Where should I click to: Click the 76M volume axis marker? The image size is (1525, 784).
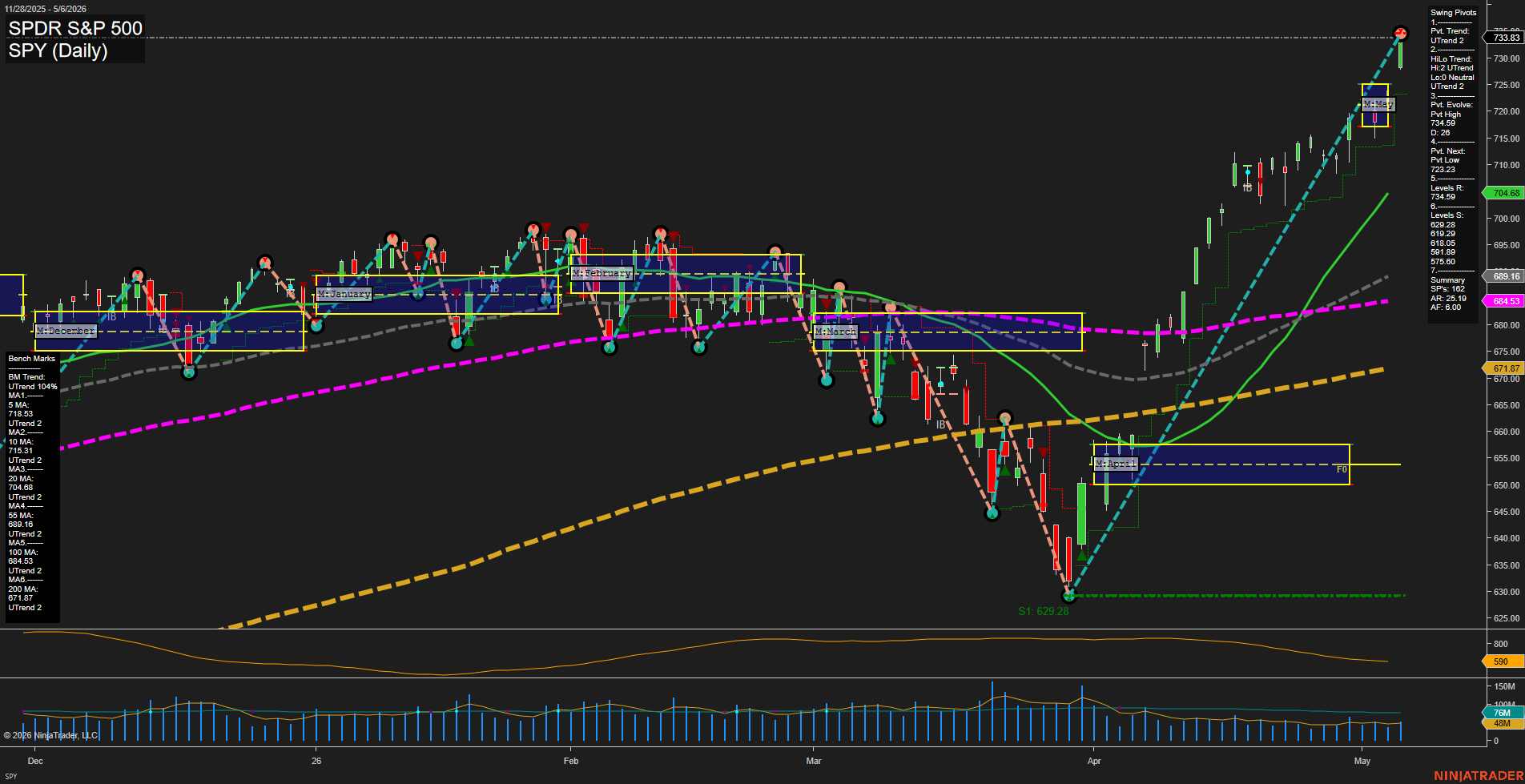click(1503, 713)
